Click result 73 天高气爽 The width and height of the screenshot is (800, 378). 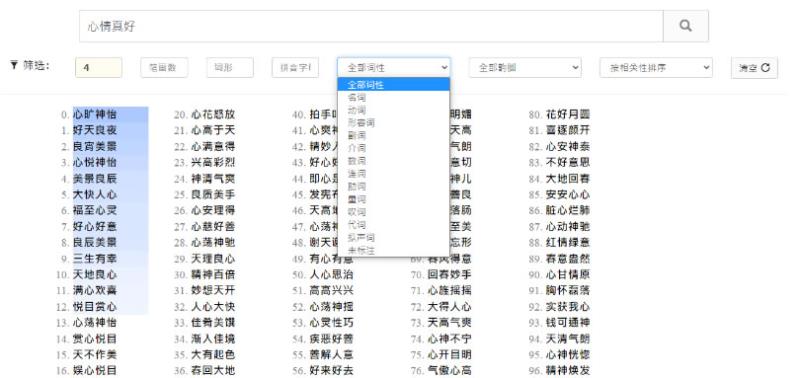tap(449, 322)
